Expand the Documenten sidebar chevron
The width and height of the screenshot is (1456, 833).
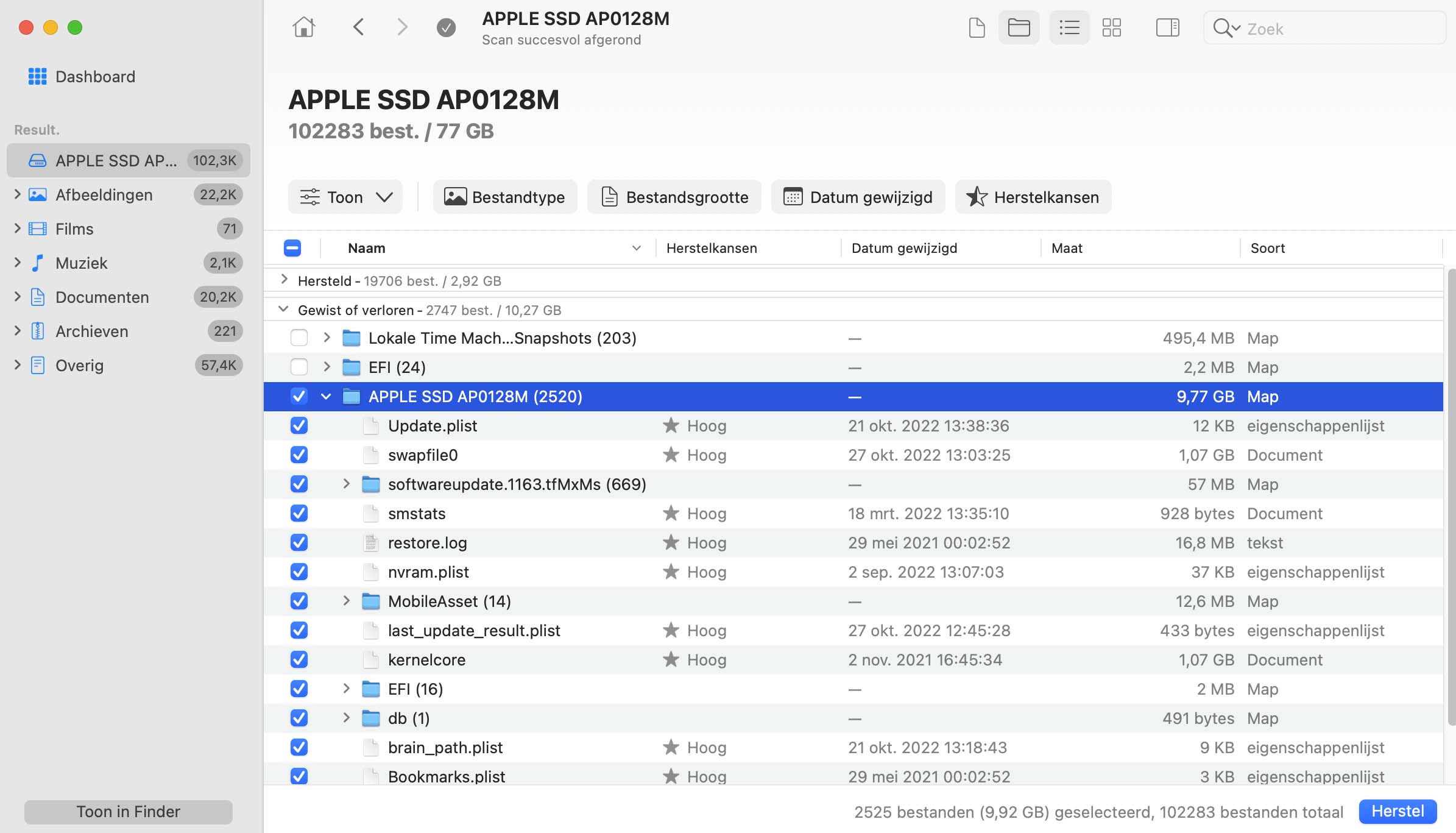tap(17, 297)
